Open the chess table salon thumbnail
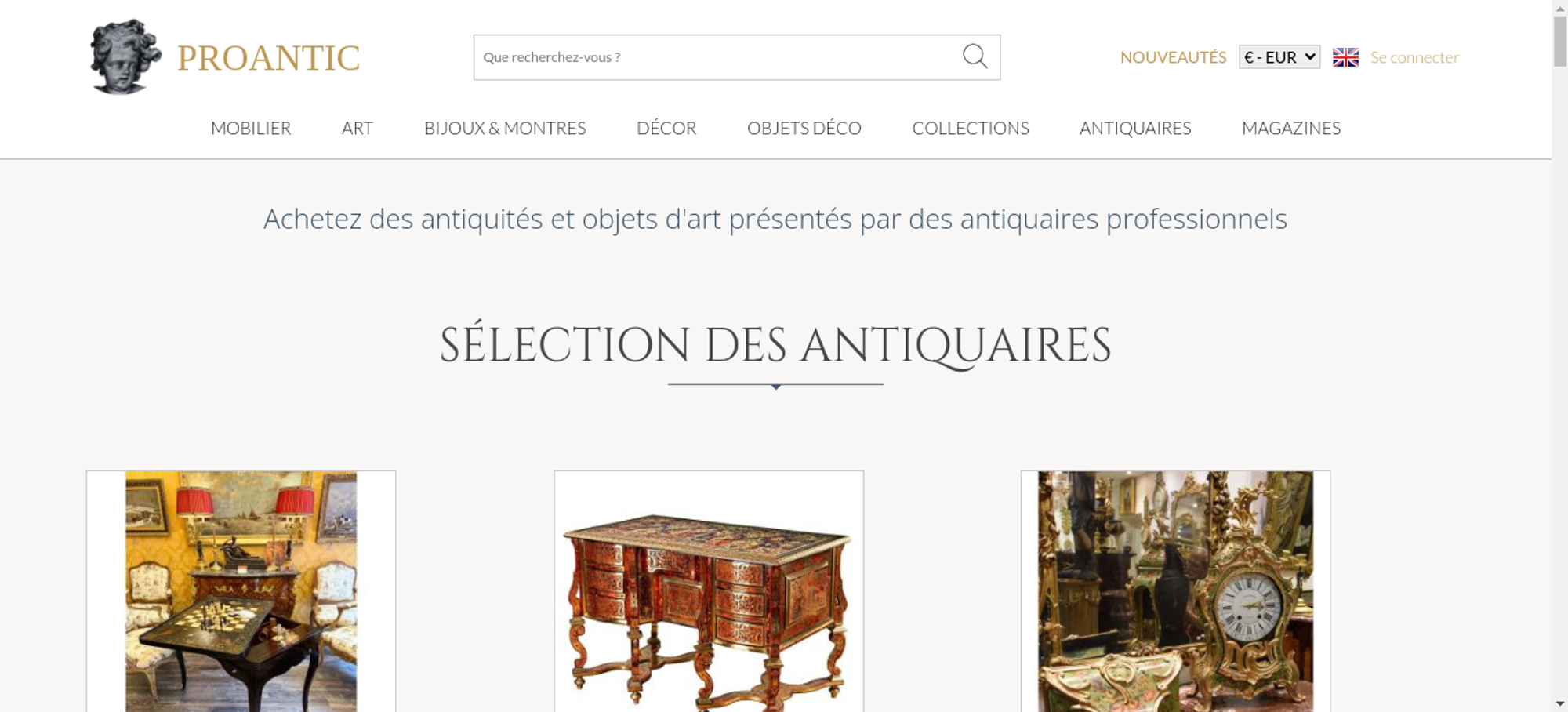This screenshot has width=1568, height=712. (x=241, y=591)
